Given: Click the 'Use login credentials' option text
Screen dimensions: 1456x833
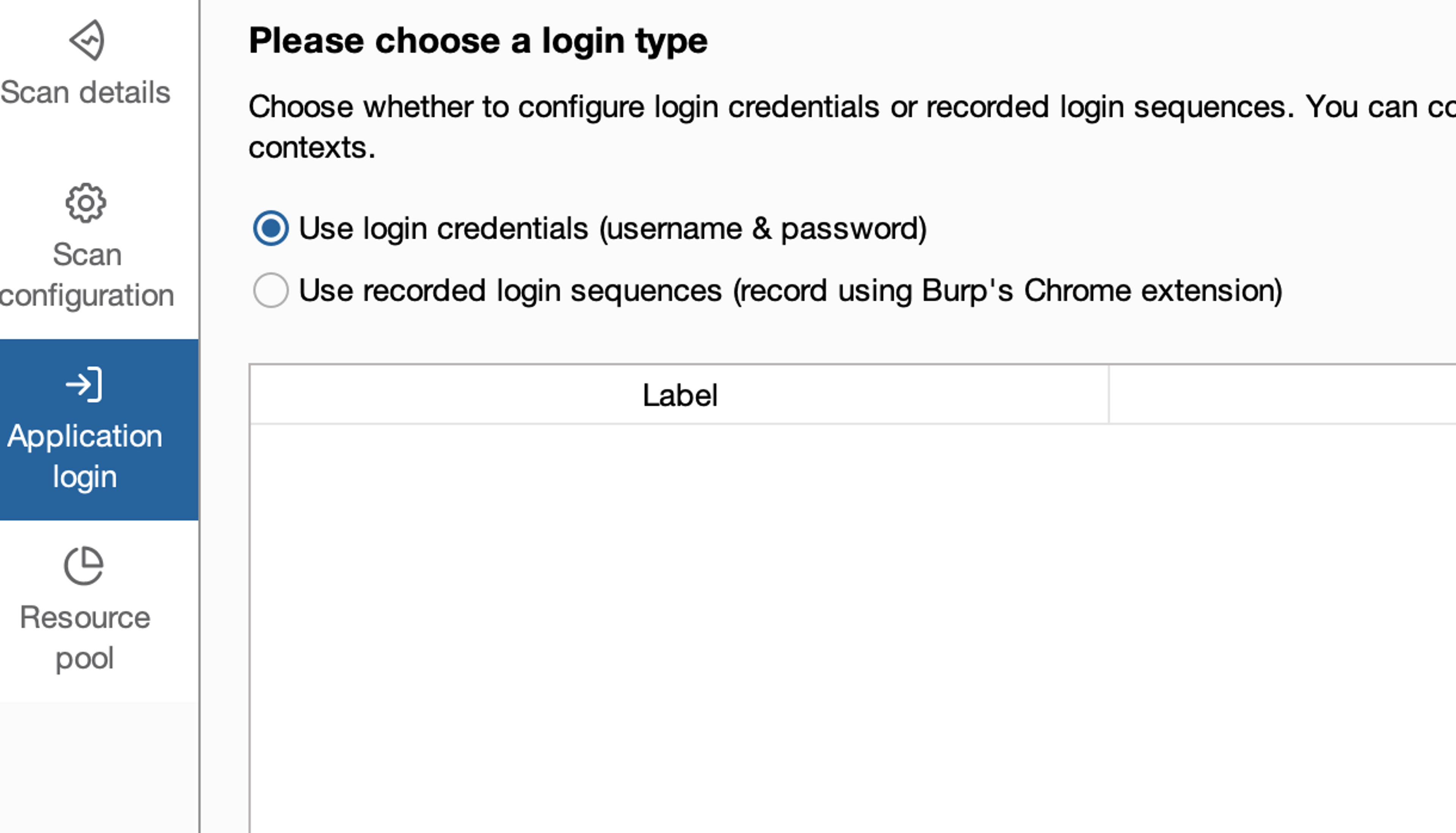Looking at the screenshot, I should coord(612,229).
